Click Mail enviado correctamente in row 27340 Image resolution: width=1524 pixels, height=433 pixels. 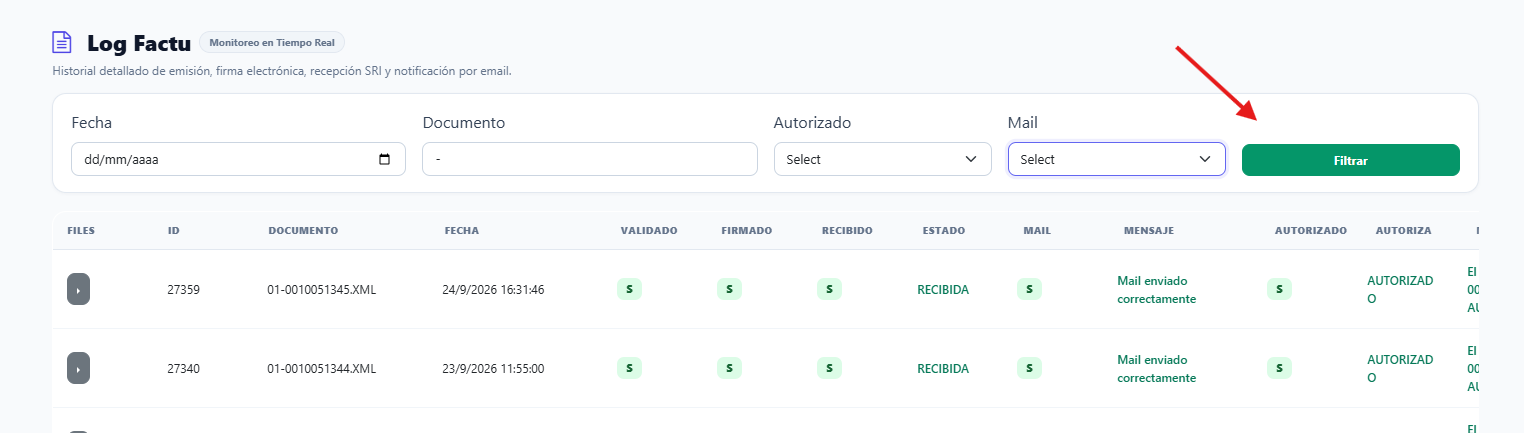[1157, 369]
